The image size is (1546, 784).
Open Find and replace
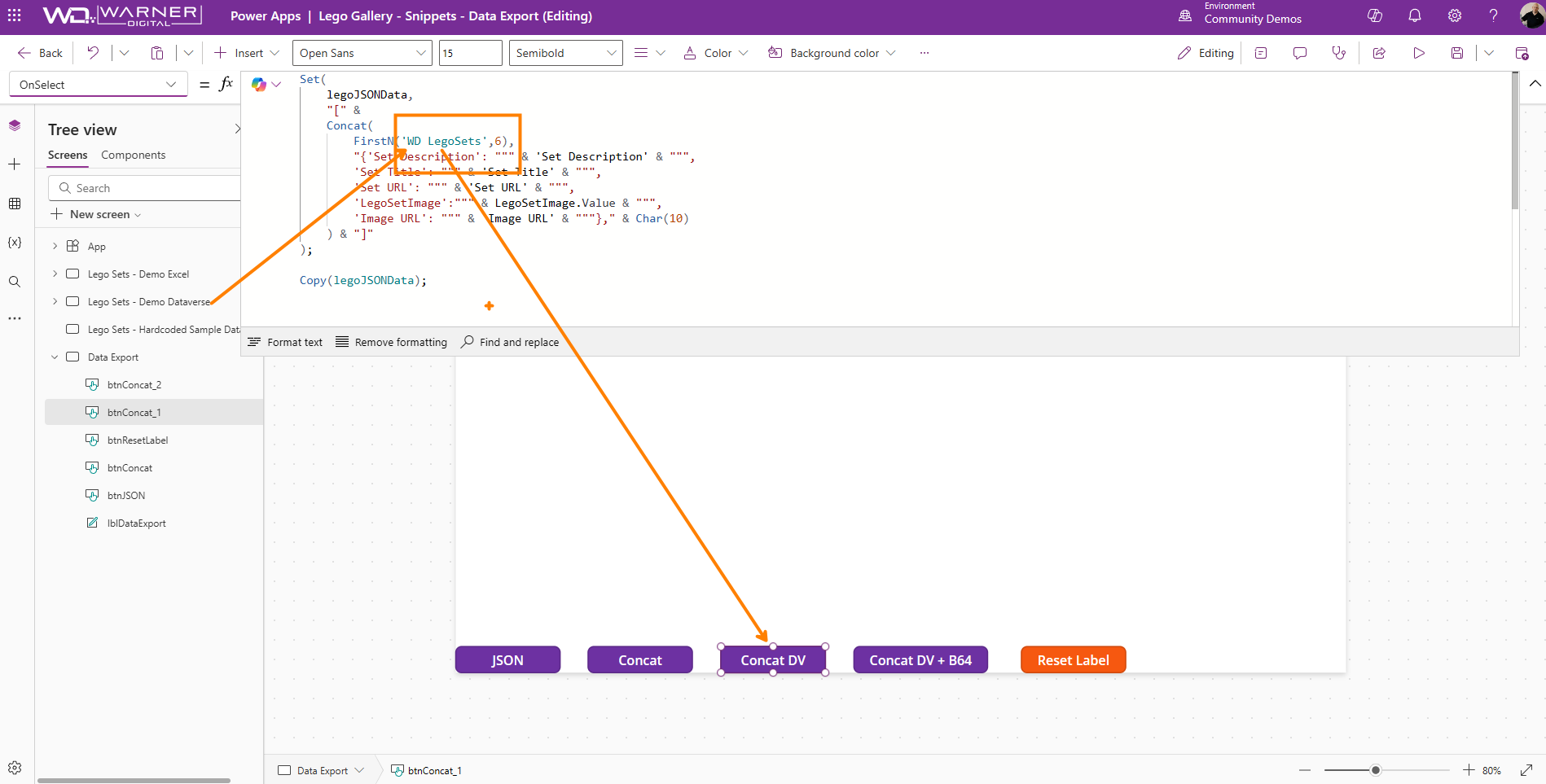(510, 342)
